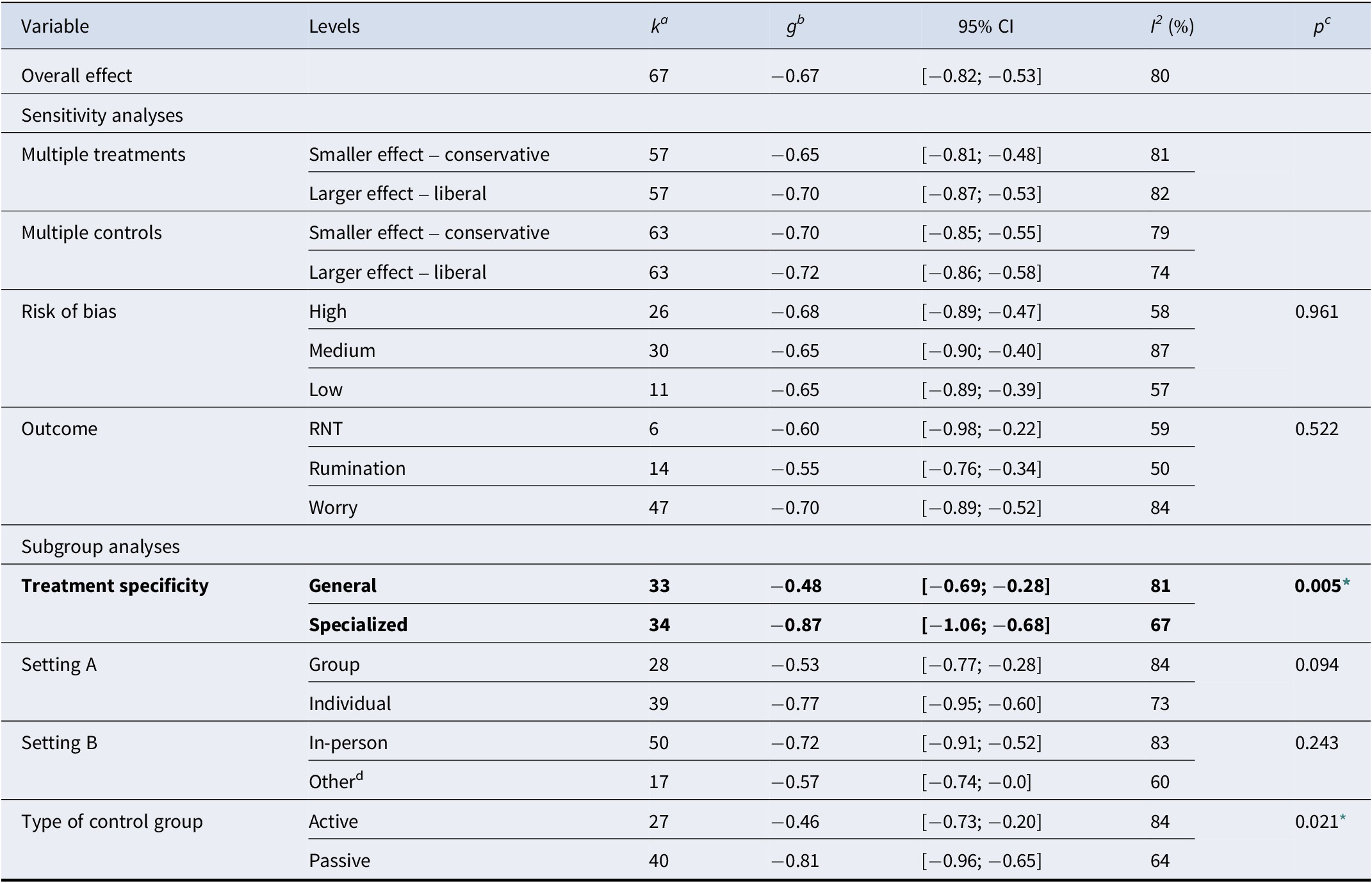Screen dimensions: 1372x883
Task: Select the 'Specialized' treatment level
Action: coord(357,625)
